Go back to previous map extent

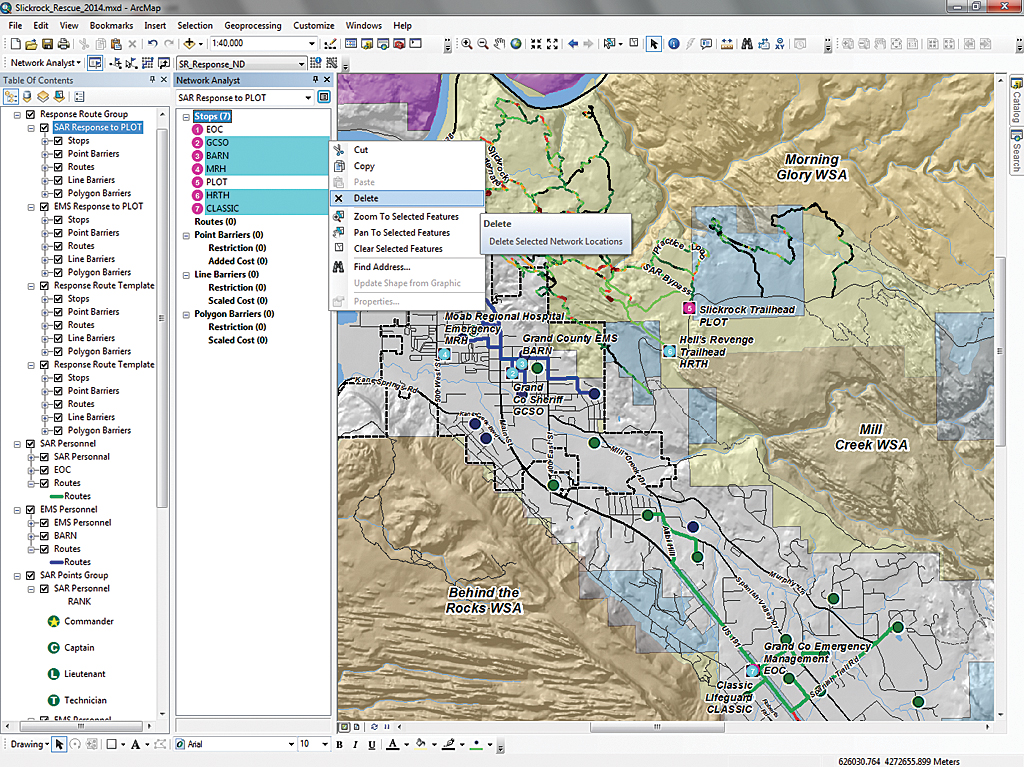573,44
